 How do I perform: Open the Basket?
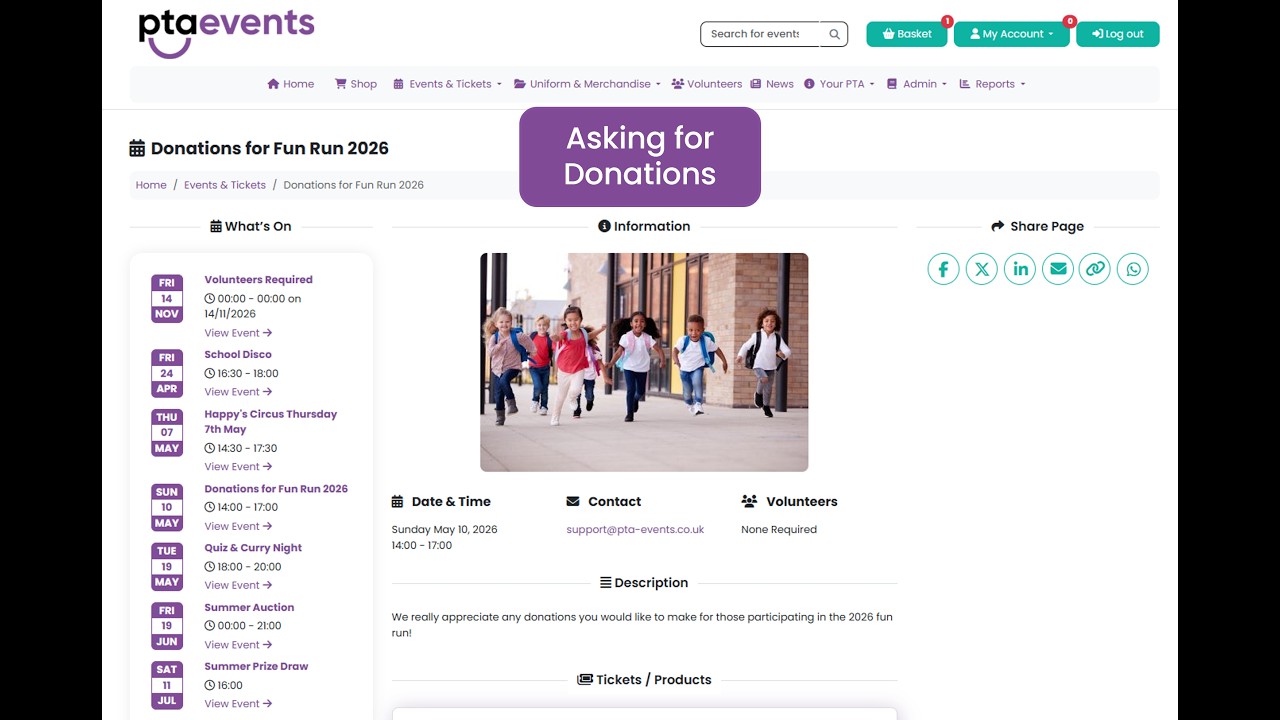tap(907, 34)
